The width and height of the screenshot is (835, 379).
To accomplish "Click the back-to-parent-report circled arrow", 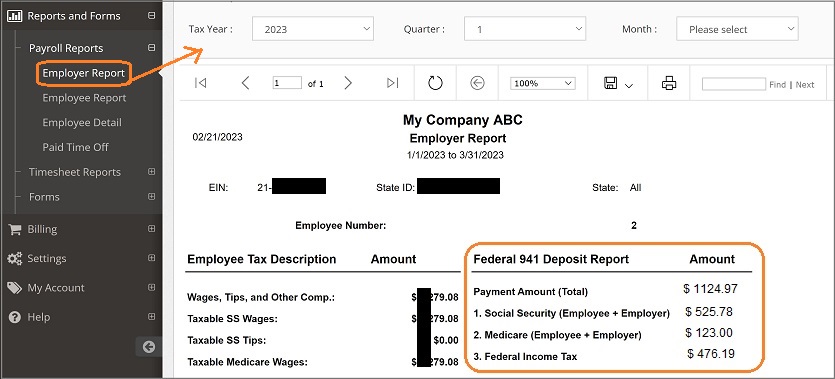I will click(x=477, y=83).
